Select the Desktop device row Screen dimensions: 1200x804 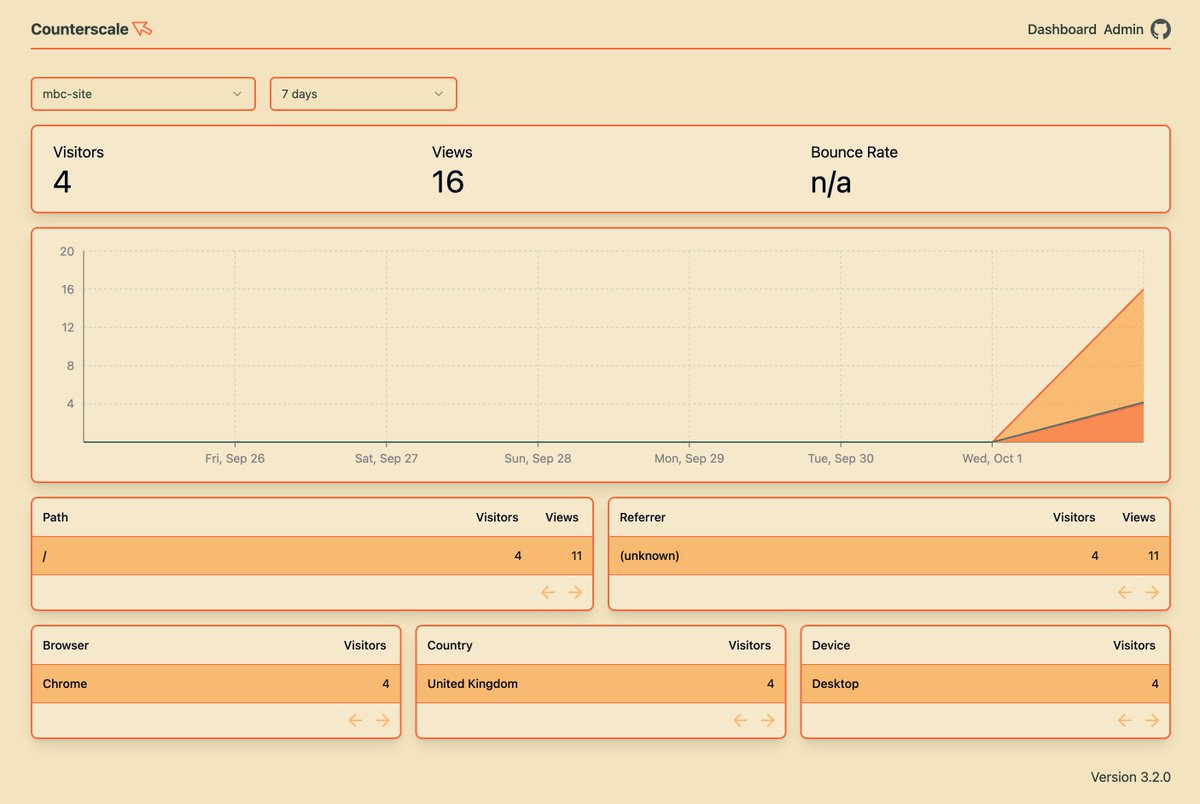point(986,684)
